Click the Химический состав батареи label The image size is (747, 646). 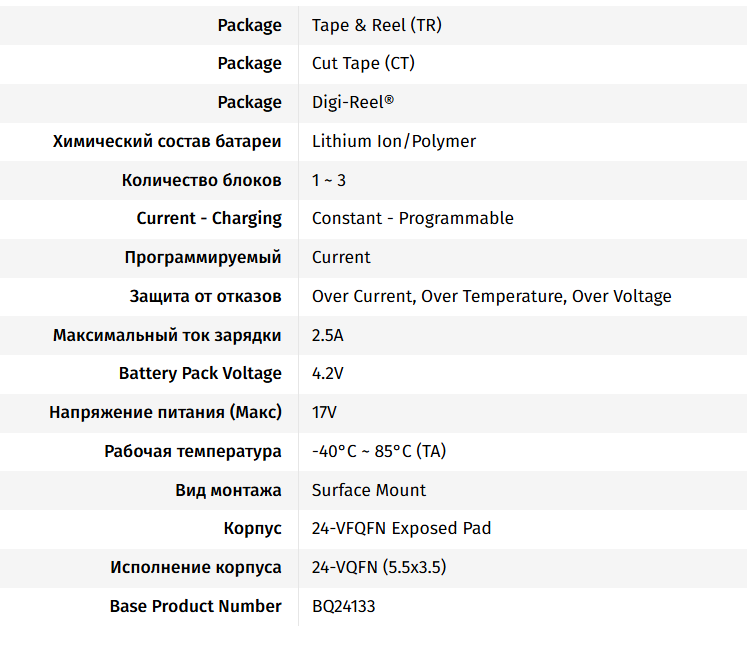coord(167,141)
